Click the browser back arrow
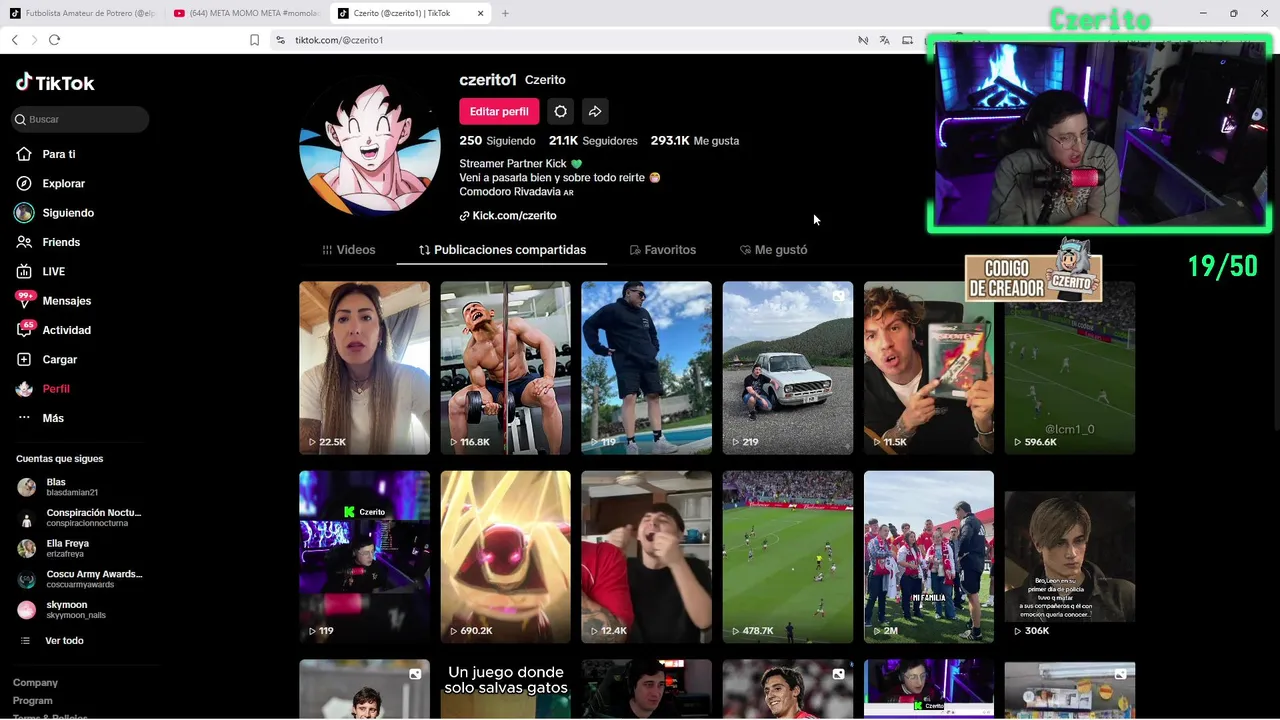1280x720 pixels. [x=15, y=40]
